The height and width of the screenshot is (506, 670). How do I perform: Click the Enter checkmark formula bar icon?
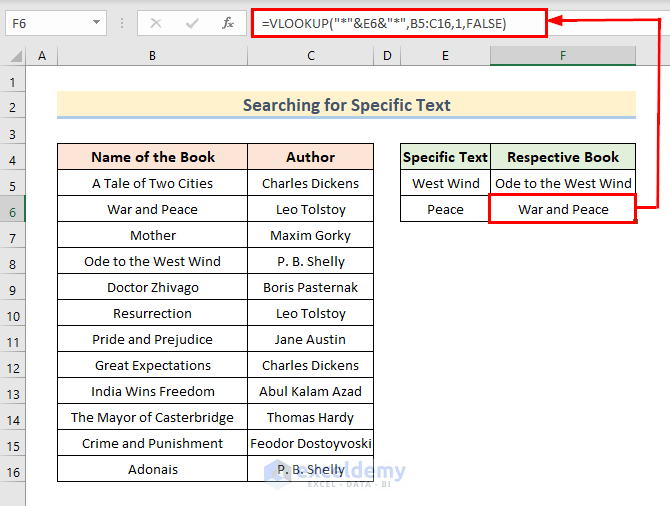pos(192,23)
